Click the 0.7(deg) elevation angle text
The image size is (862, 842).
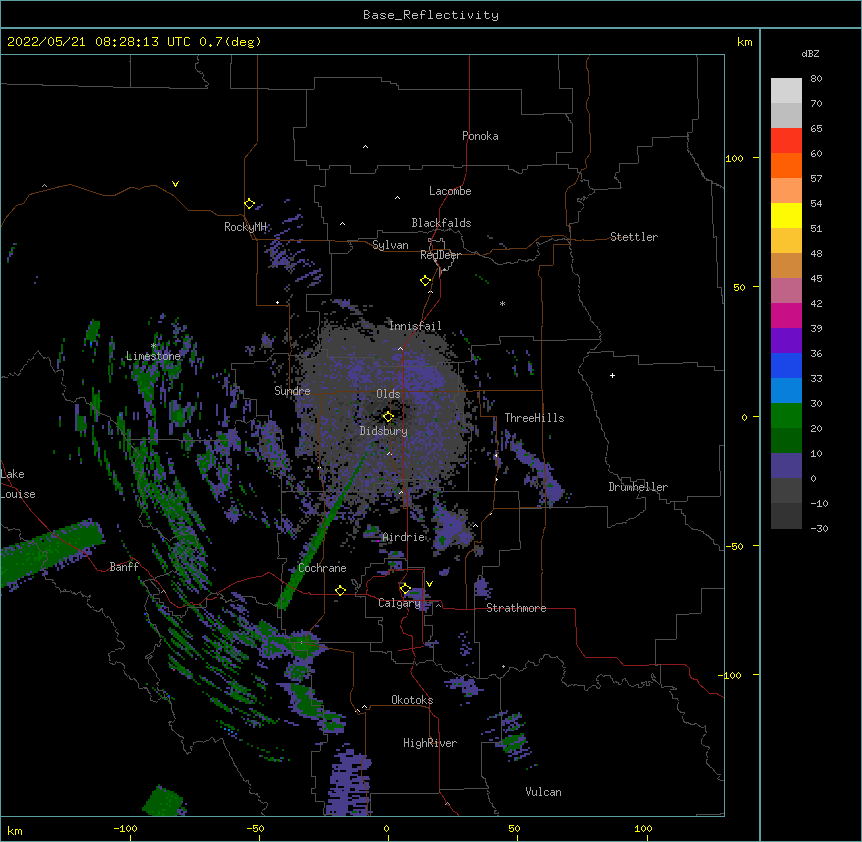230,42
